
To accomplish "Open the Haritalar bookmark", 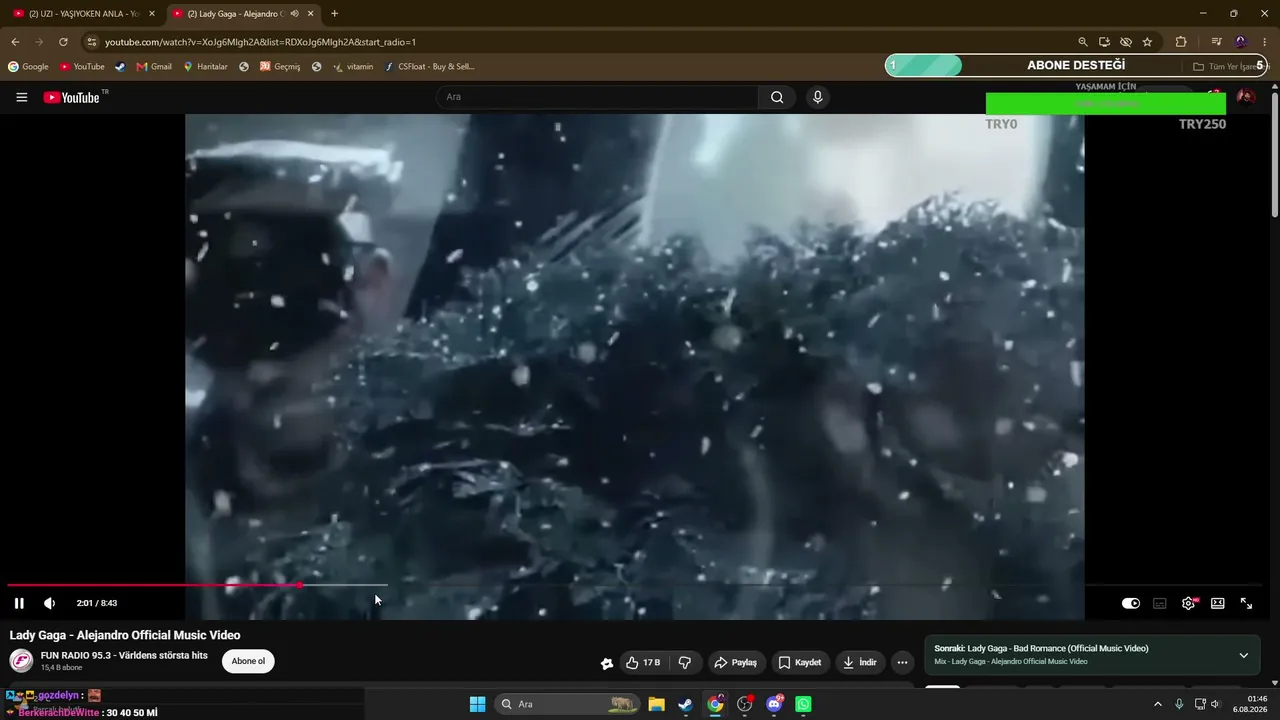I will click(x=205, y=67).
